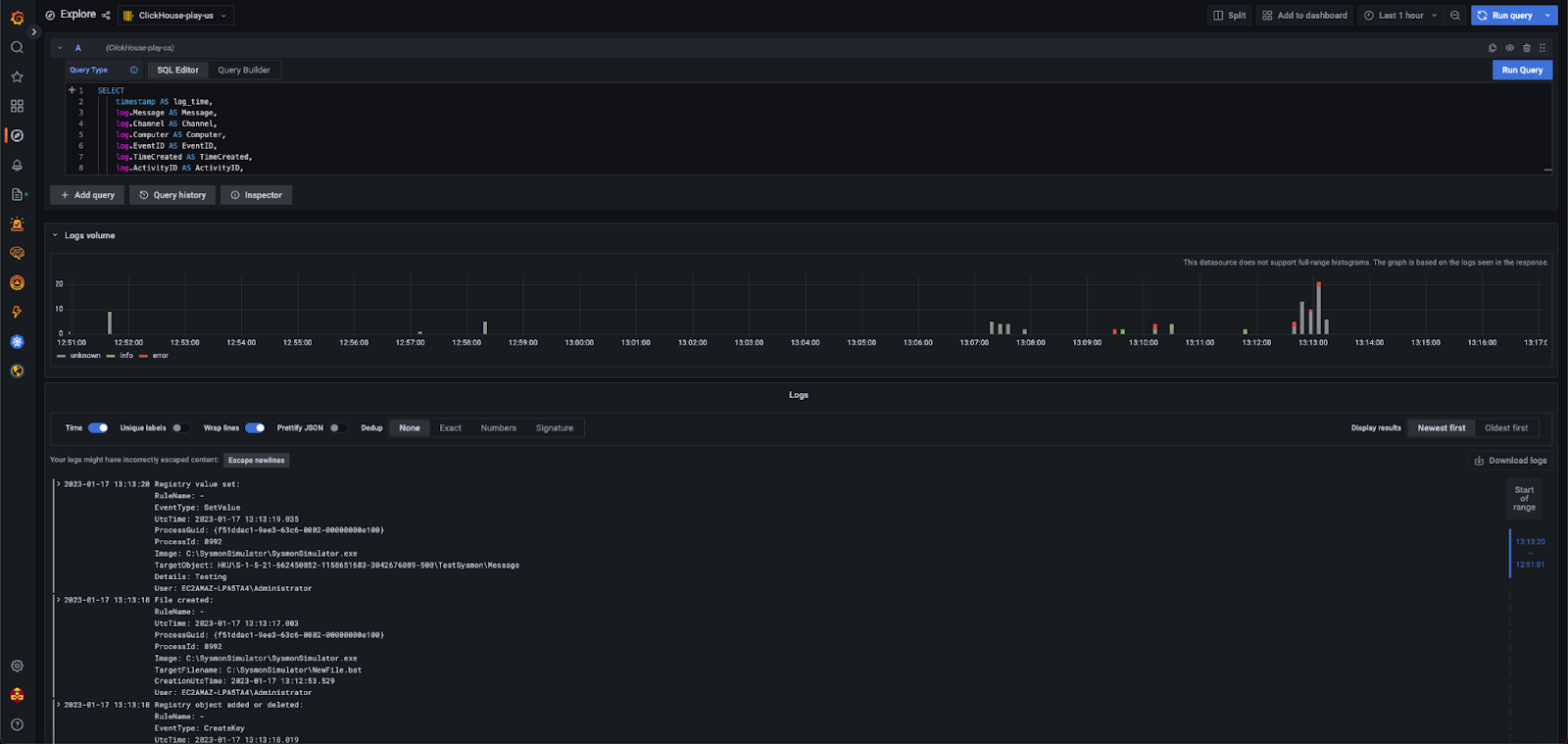Image resolution: width=1568 pixels, height=744 pixels.
Task: Open Starred items from sidebar
Action: (17, 76)
